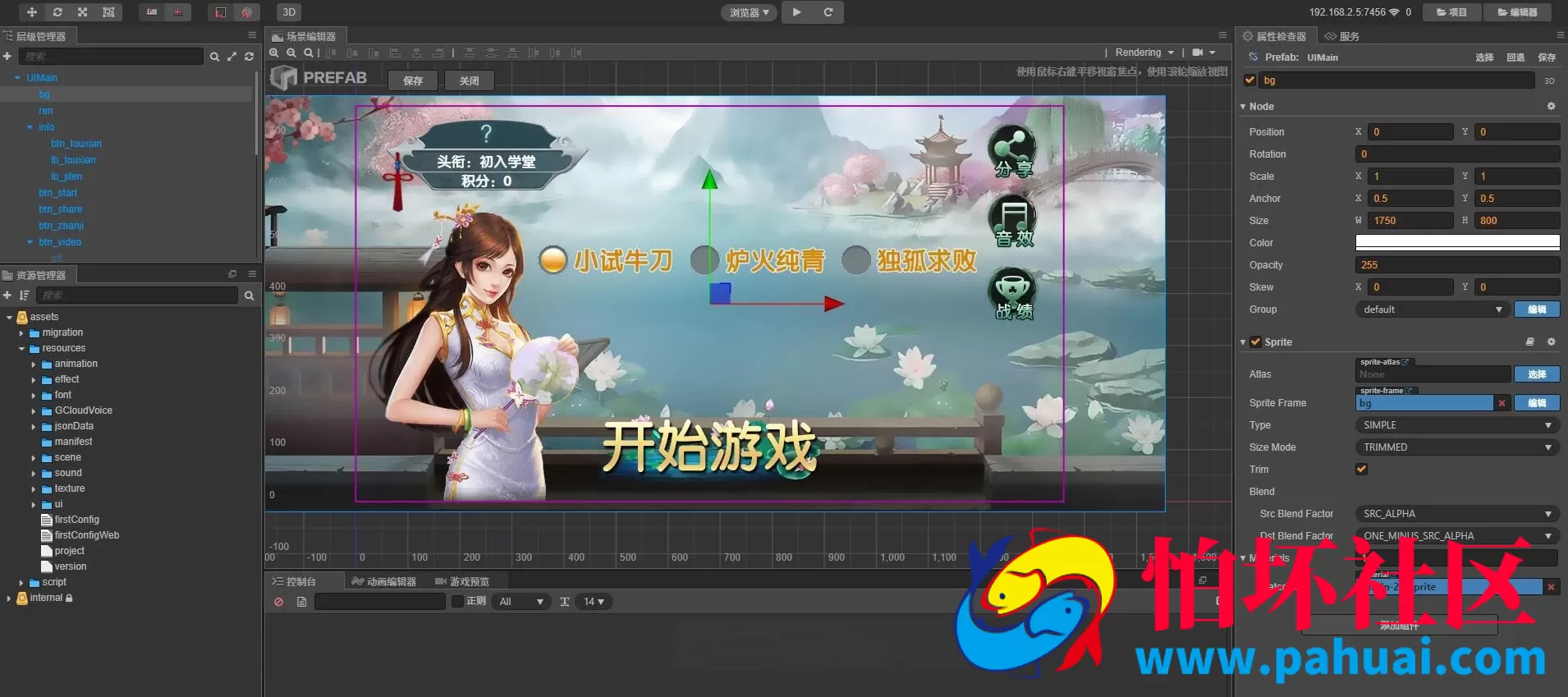Open the Group default dropdown
This screenshot has height=697, width=1568.
pyautogui.click(x=1433, y=310)
